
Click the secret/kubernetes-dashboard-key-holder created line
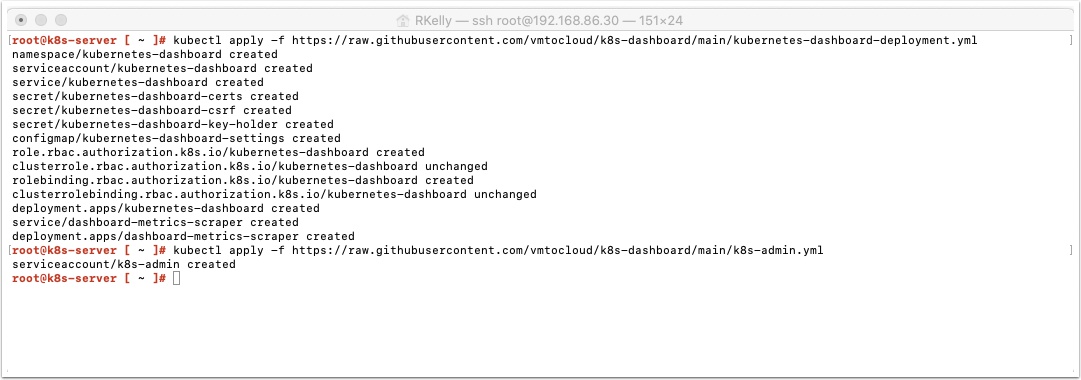click(x=172, y=124)
